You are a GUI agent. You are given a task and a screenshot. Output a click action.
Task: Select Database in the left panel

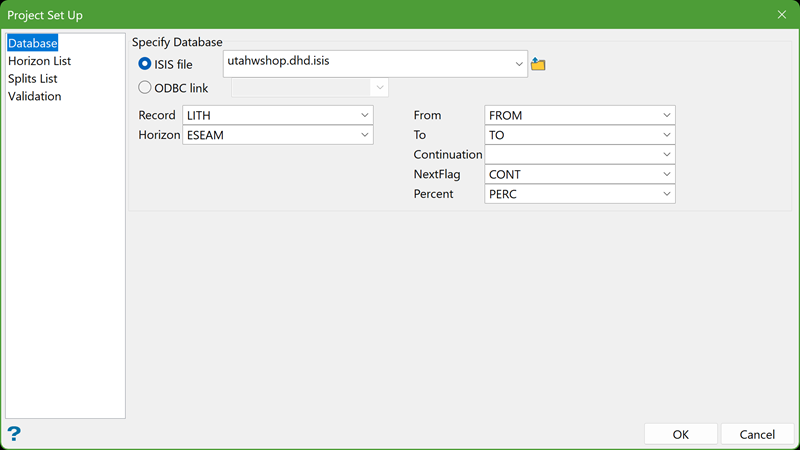click(x=33, y=44)
